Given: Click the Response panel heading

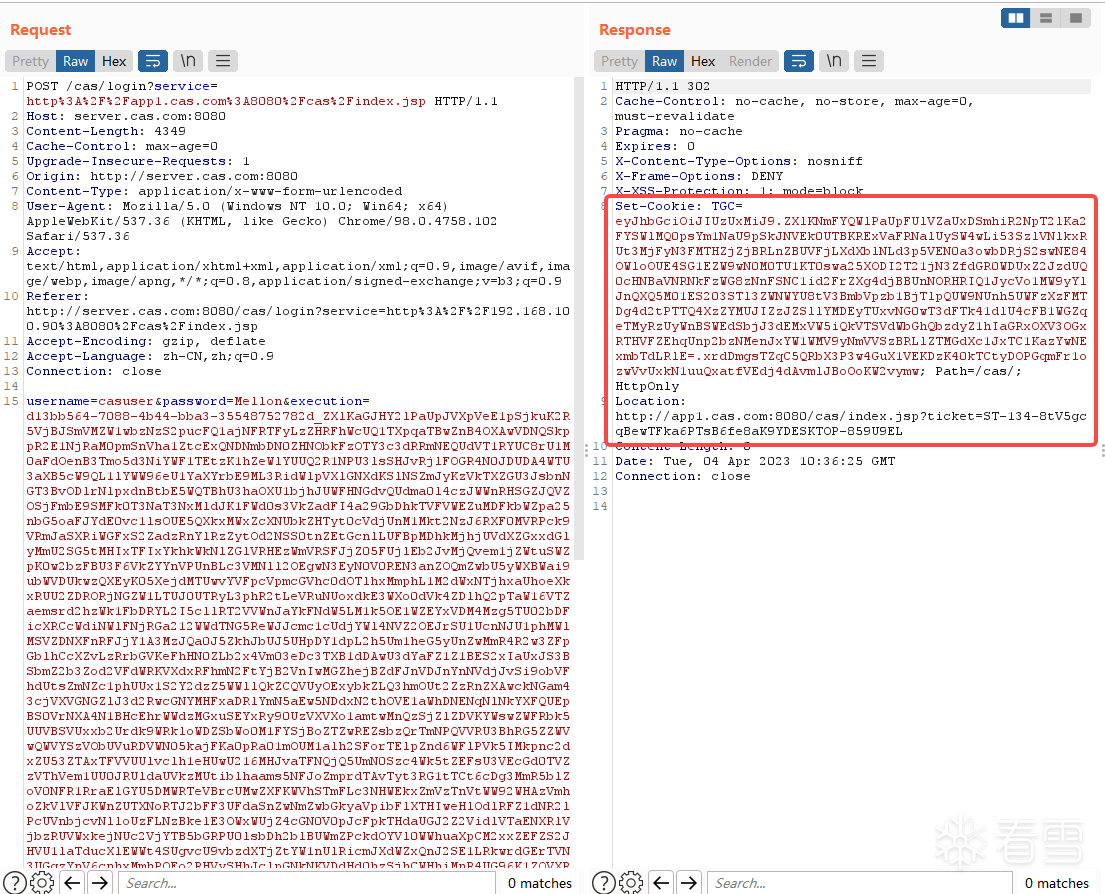Looking at the screenshot, I should 634,30.
